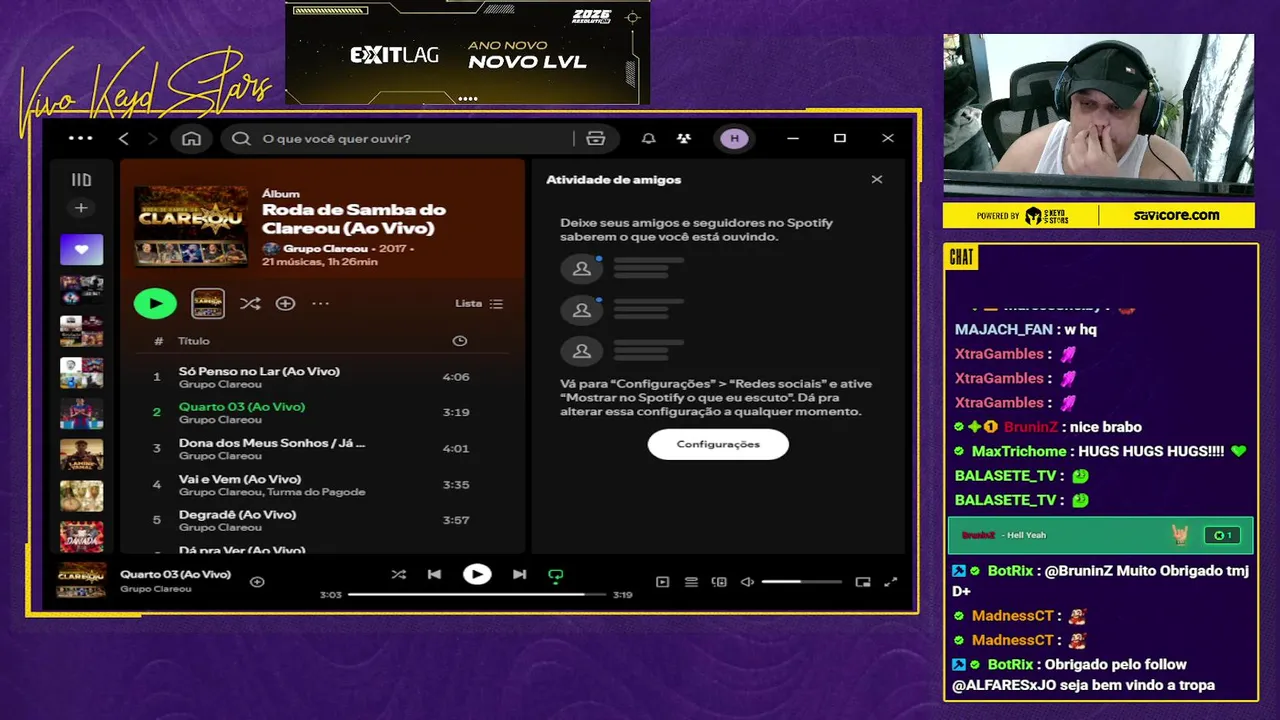
Task: Open the Lista view options dropdown
Action: click(x=479, y=303)
